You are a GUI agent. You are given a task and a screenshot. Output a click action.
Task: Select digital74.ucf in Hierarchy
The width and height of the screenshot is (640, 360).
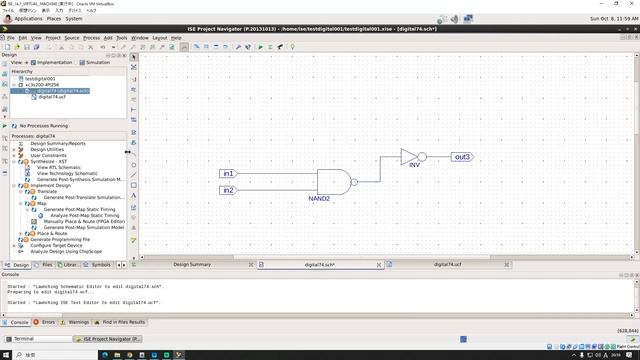[x=52, y=97]
